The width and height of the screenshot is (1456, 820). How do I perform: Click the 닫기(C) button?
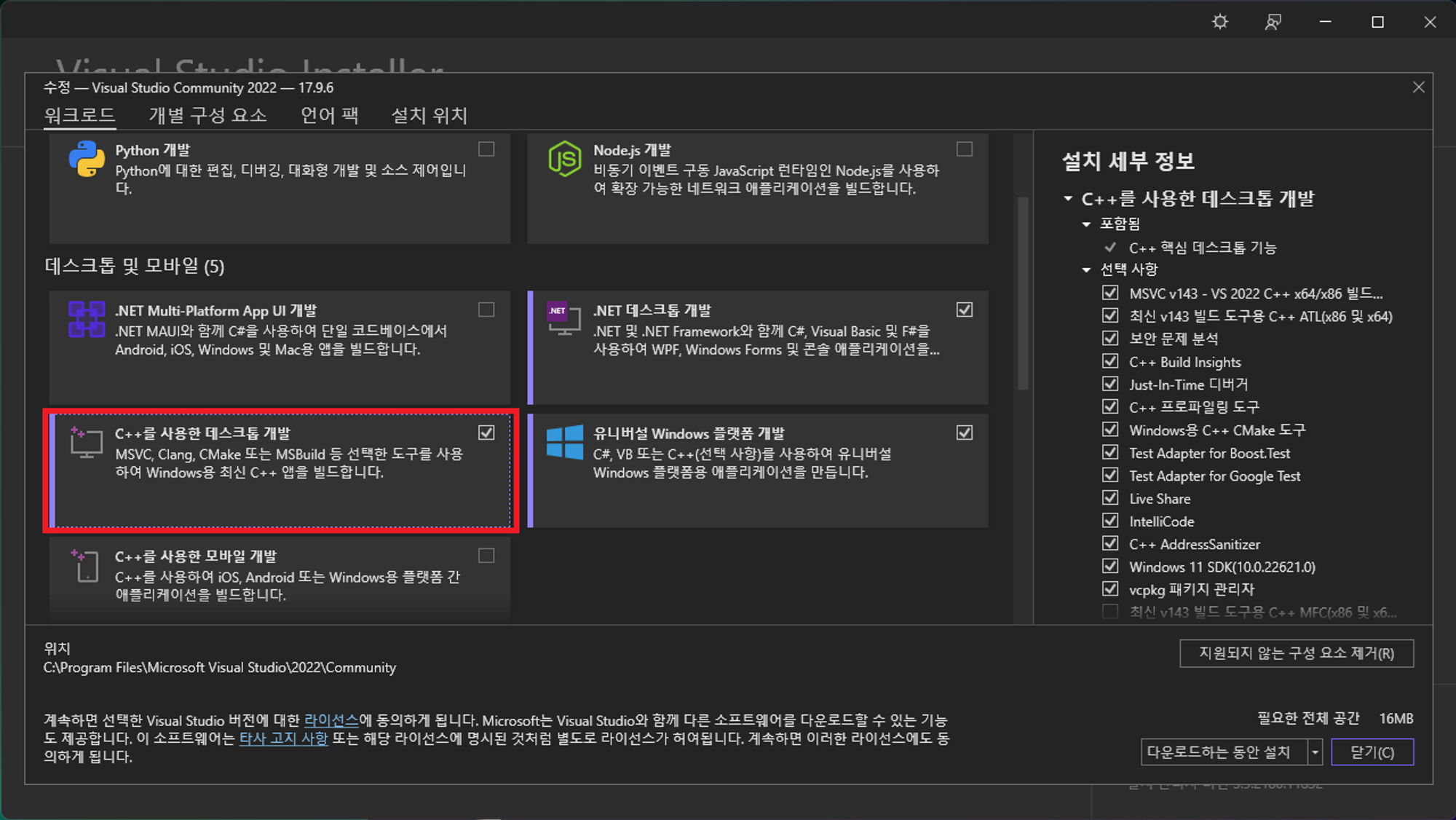click(1372, 752)
